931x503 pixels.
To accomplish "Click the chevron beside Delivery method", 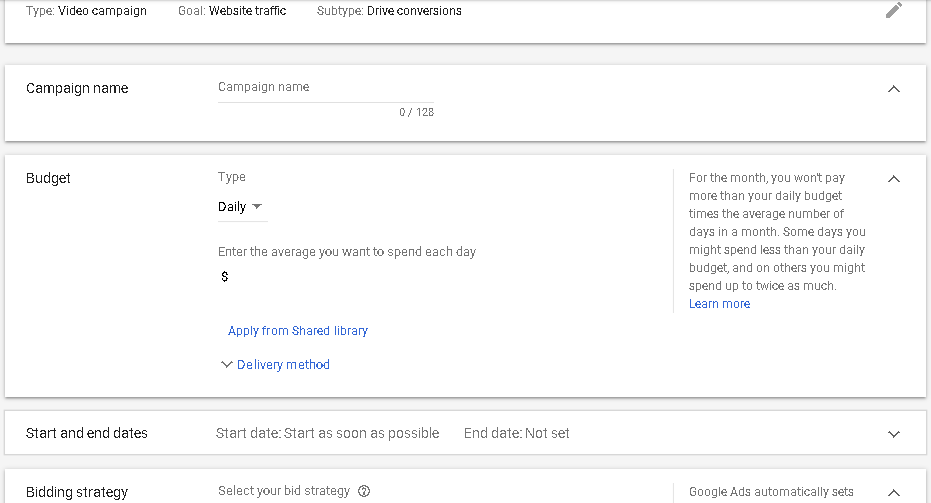I will tap(226, 365).
